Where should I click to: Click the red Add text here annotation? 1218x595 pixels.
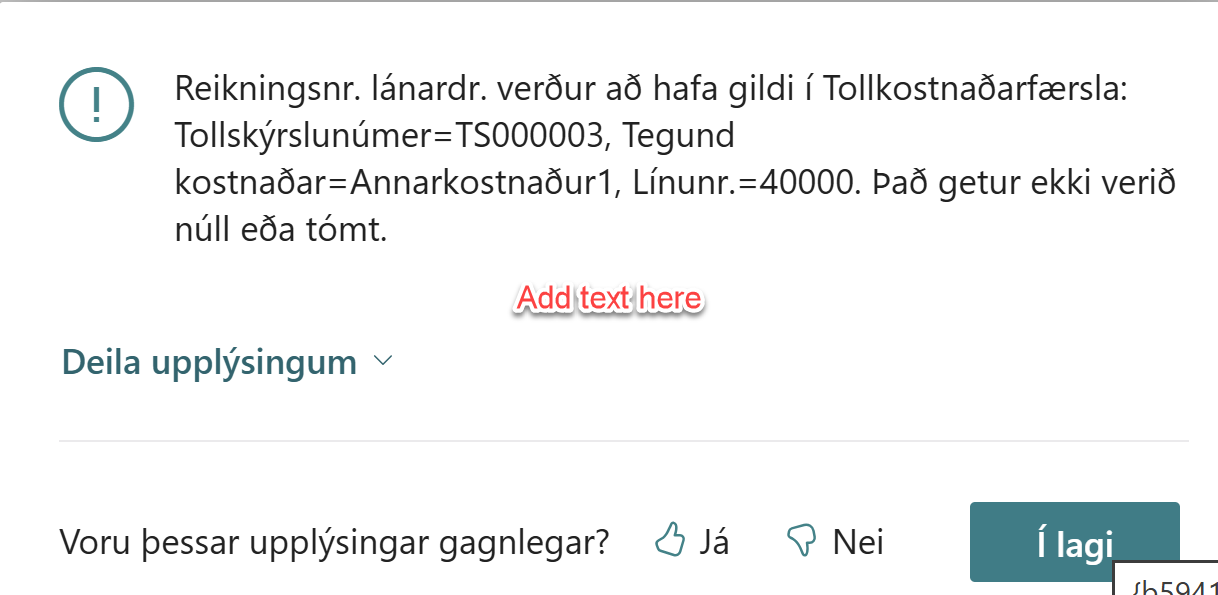point(609,298)
